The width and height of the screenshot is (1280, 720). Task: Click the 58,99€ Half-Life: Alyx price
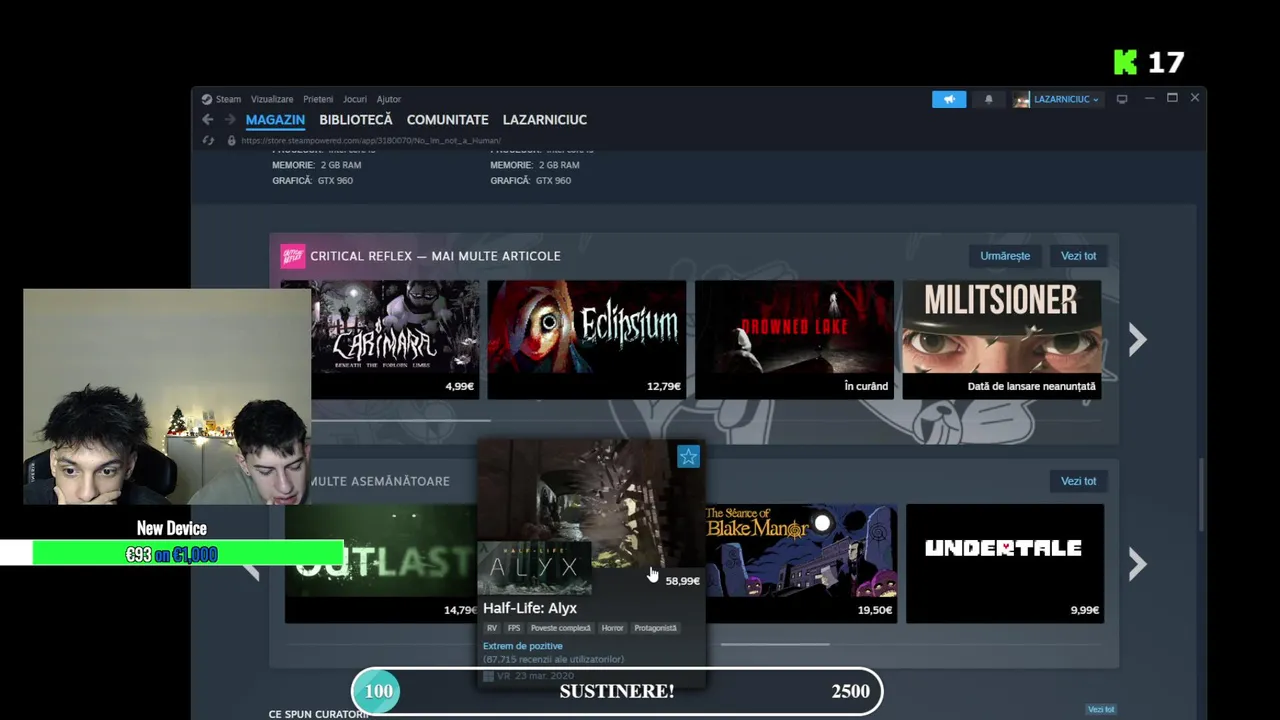tap(682, 581)
